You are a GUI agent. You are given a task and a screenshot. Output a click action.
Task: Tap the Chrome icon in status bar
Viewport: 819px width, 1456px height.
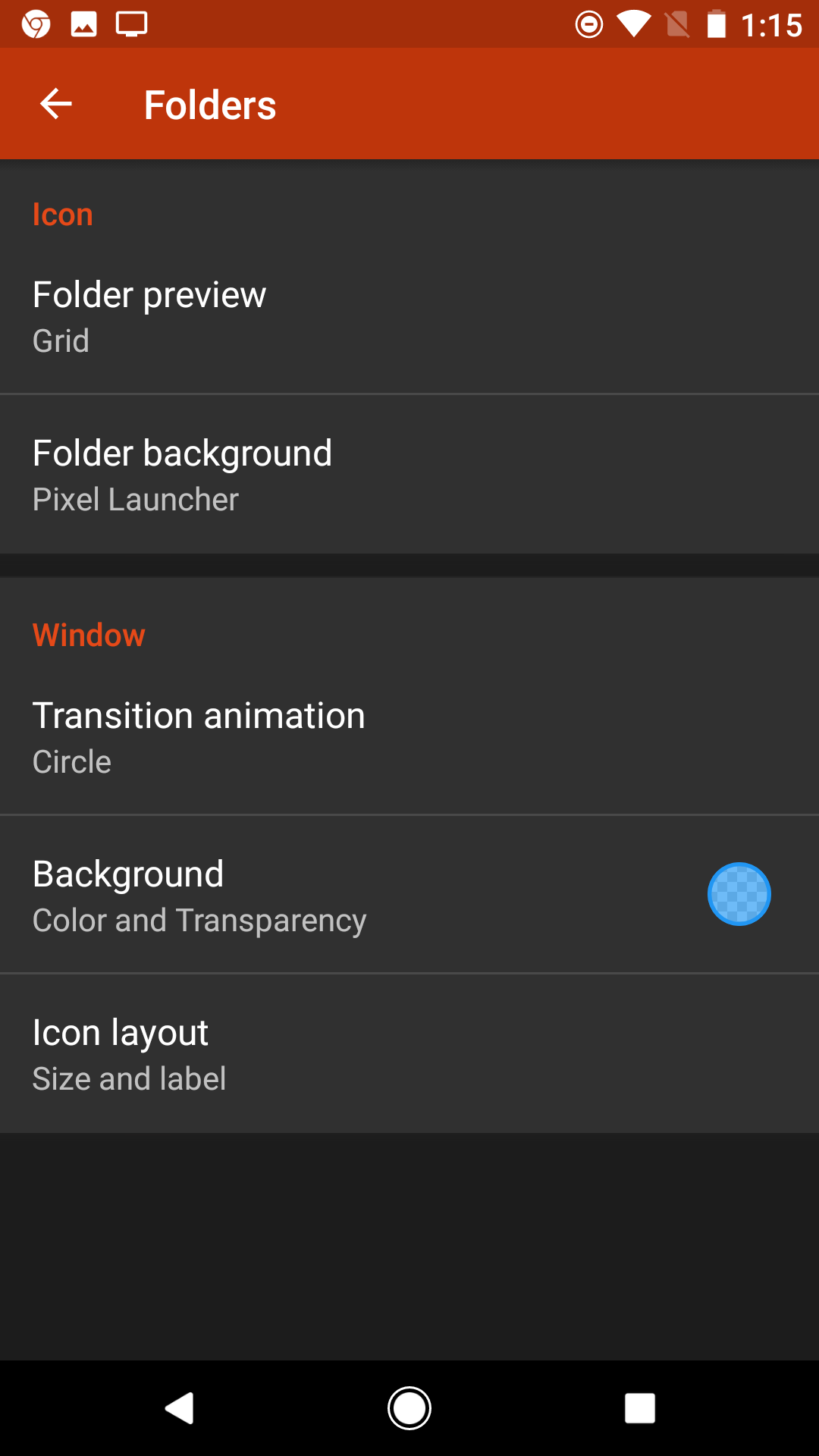[36, 24]
